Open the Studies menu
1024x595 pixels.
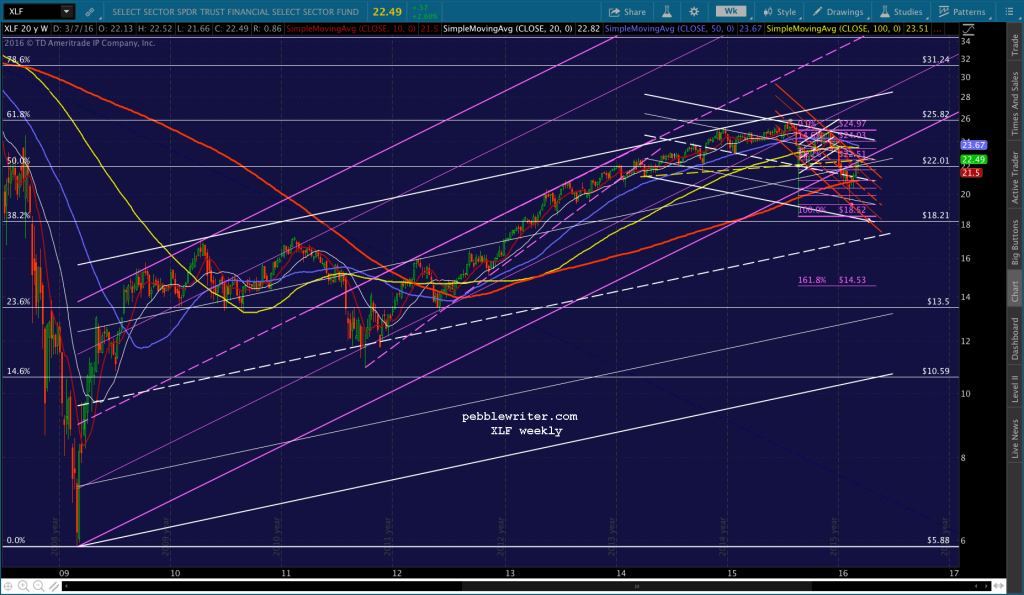[x=901, y=12]
